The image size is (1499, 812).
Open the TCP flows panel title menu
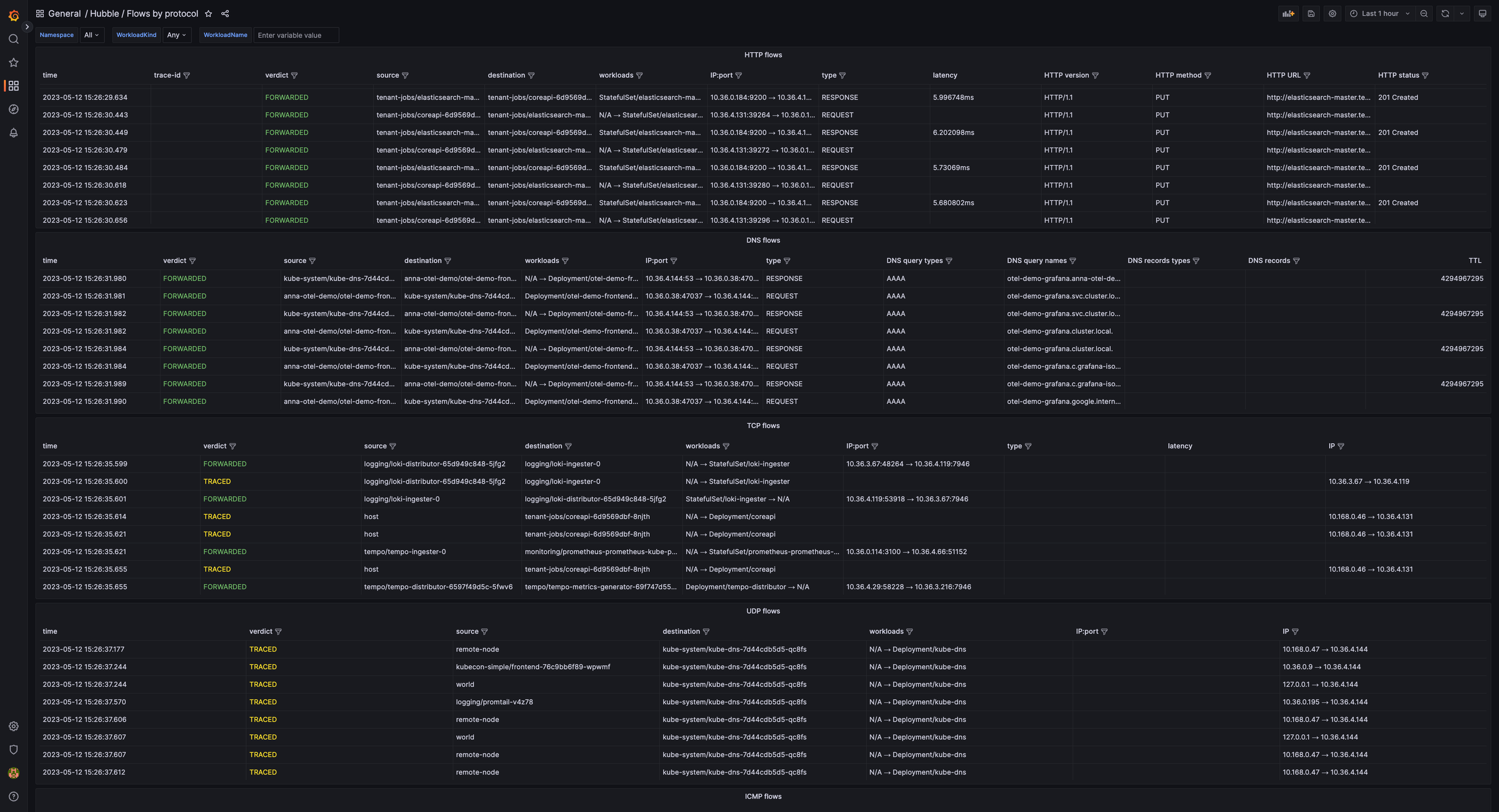(x=762, y=426)
